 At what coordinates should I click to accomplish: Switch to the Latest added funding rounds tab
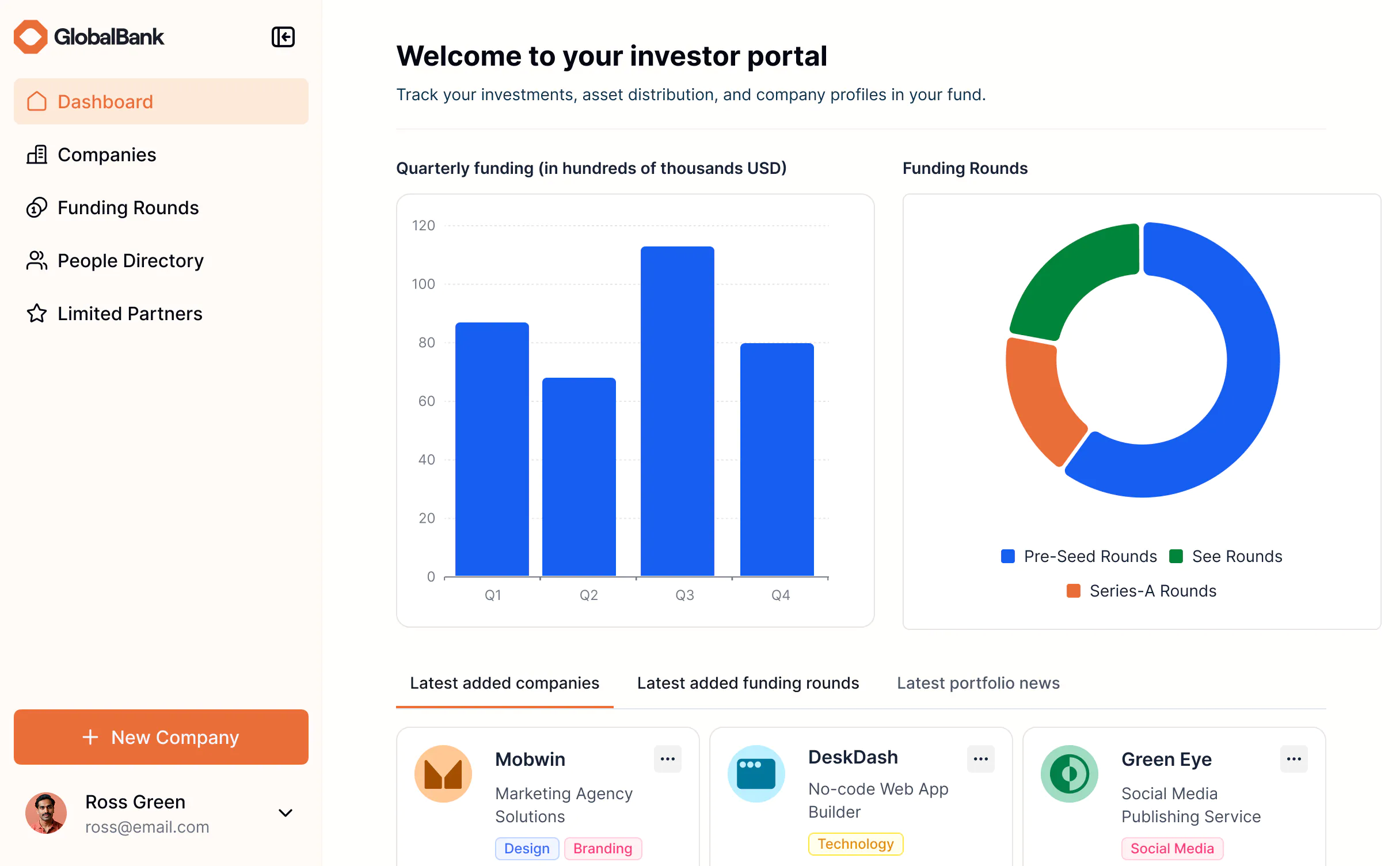[748, 683]
